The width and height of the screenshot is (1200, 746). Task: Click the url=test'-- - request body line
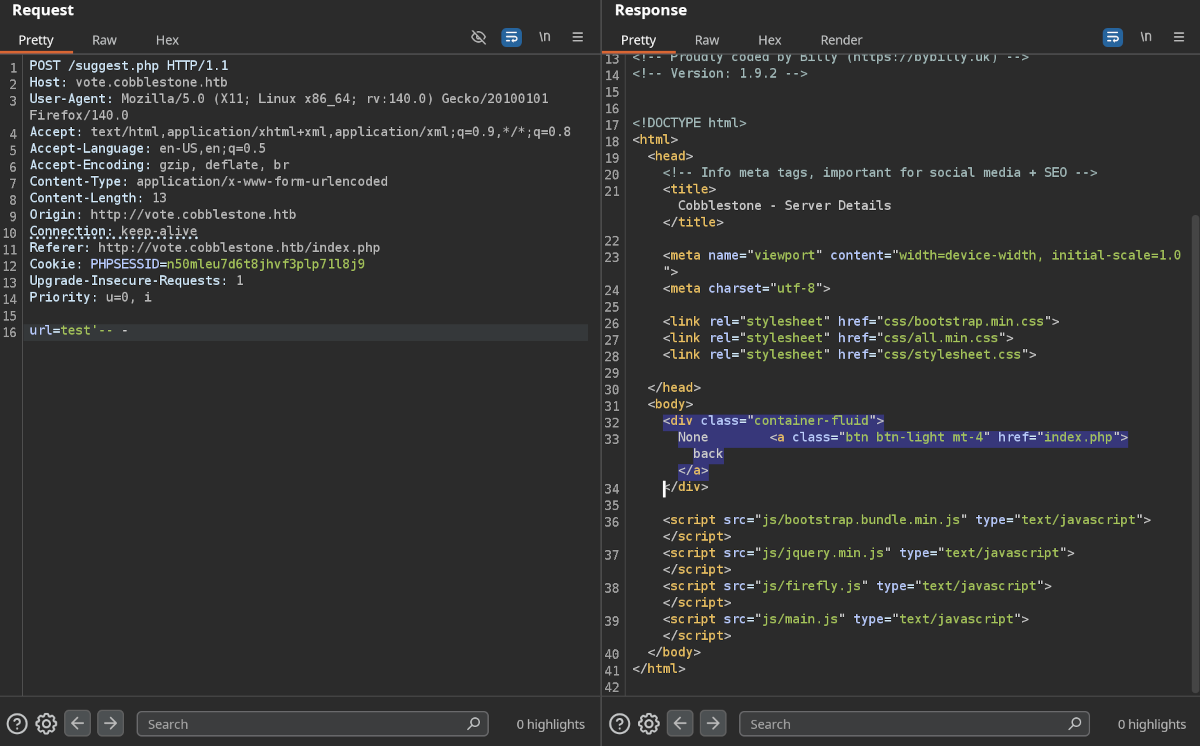(x=78, y=331)
